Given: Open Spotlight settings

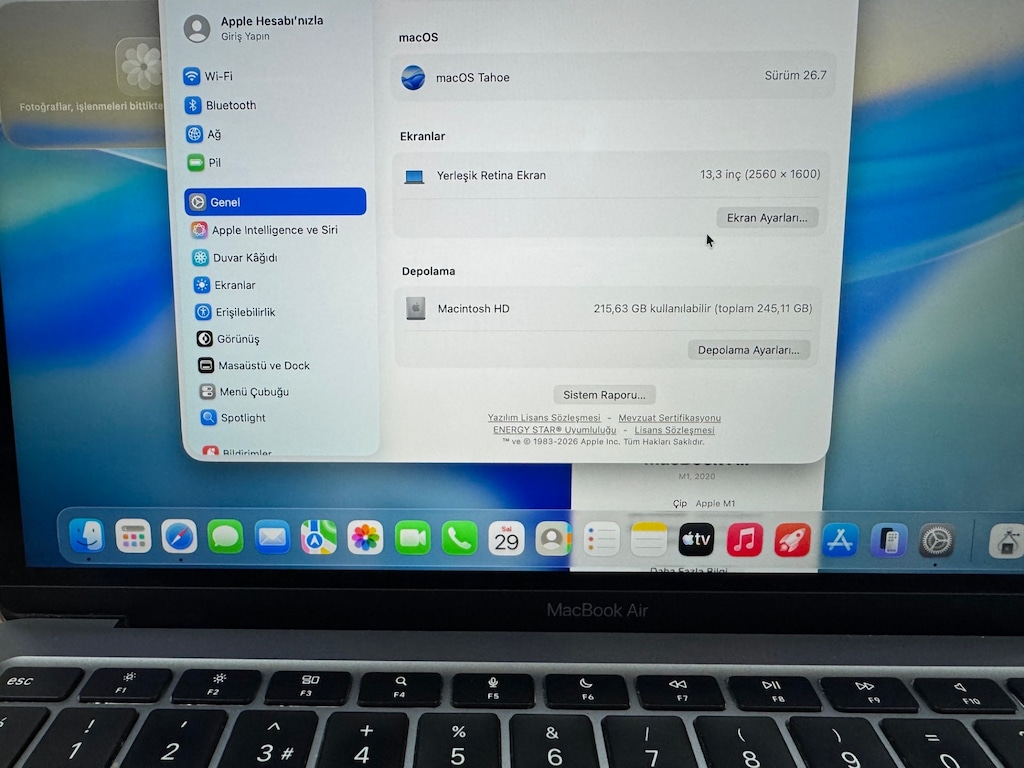Looking at the screenshot, I should 233,418.
